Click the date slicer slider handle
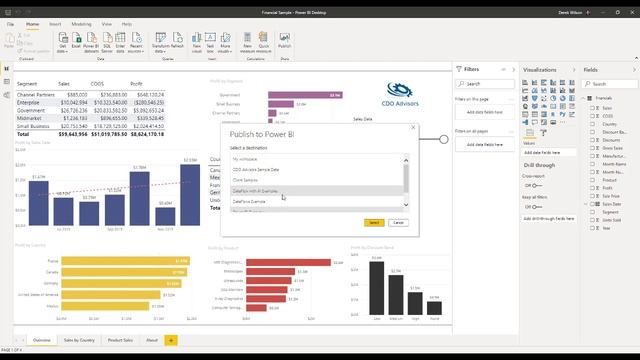The width and height of the screenshot is (640, 360). (x=444, y=140)
